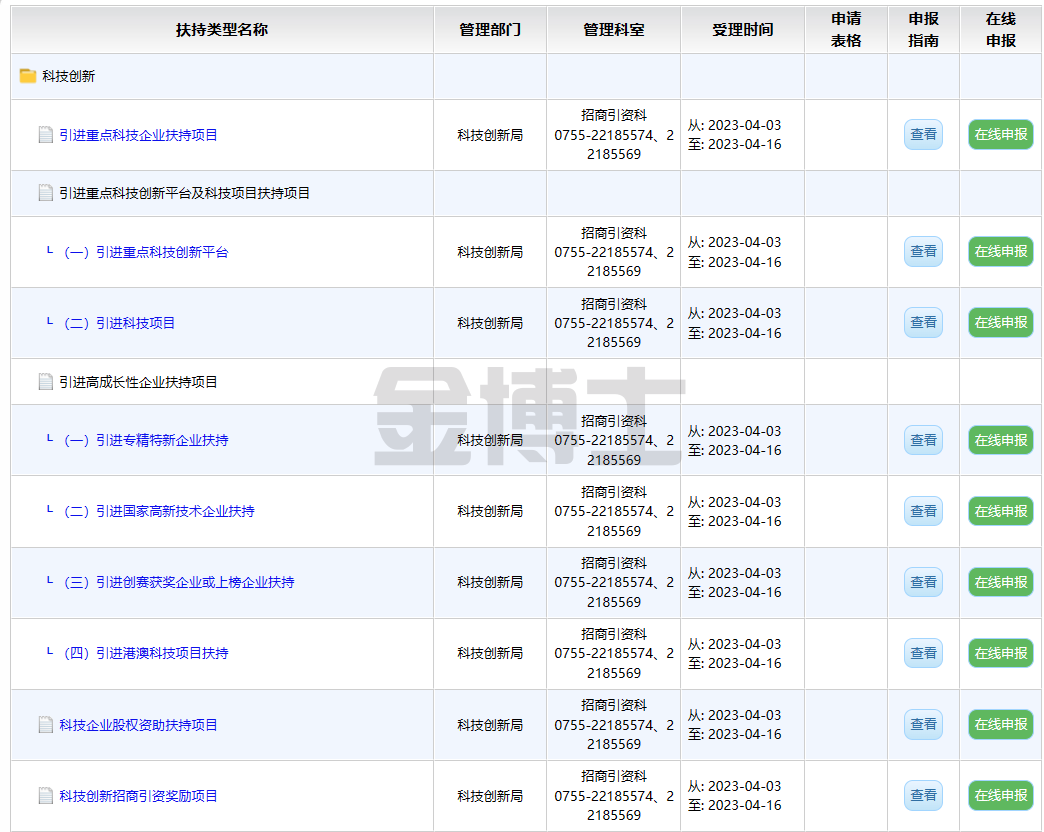This screenshot has height=832, width=1044.
Task: Open the 引进重点科技企业扶持项目 link
Action: (x=138, y=135)
